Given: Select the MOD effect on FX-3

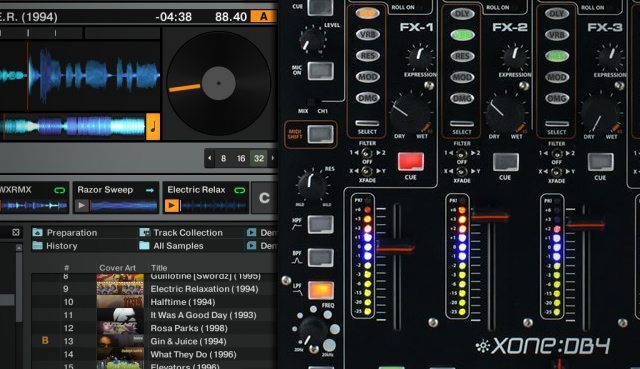Looking at the screenshot, I should click(557, 77).
